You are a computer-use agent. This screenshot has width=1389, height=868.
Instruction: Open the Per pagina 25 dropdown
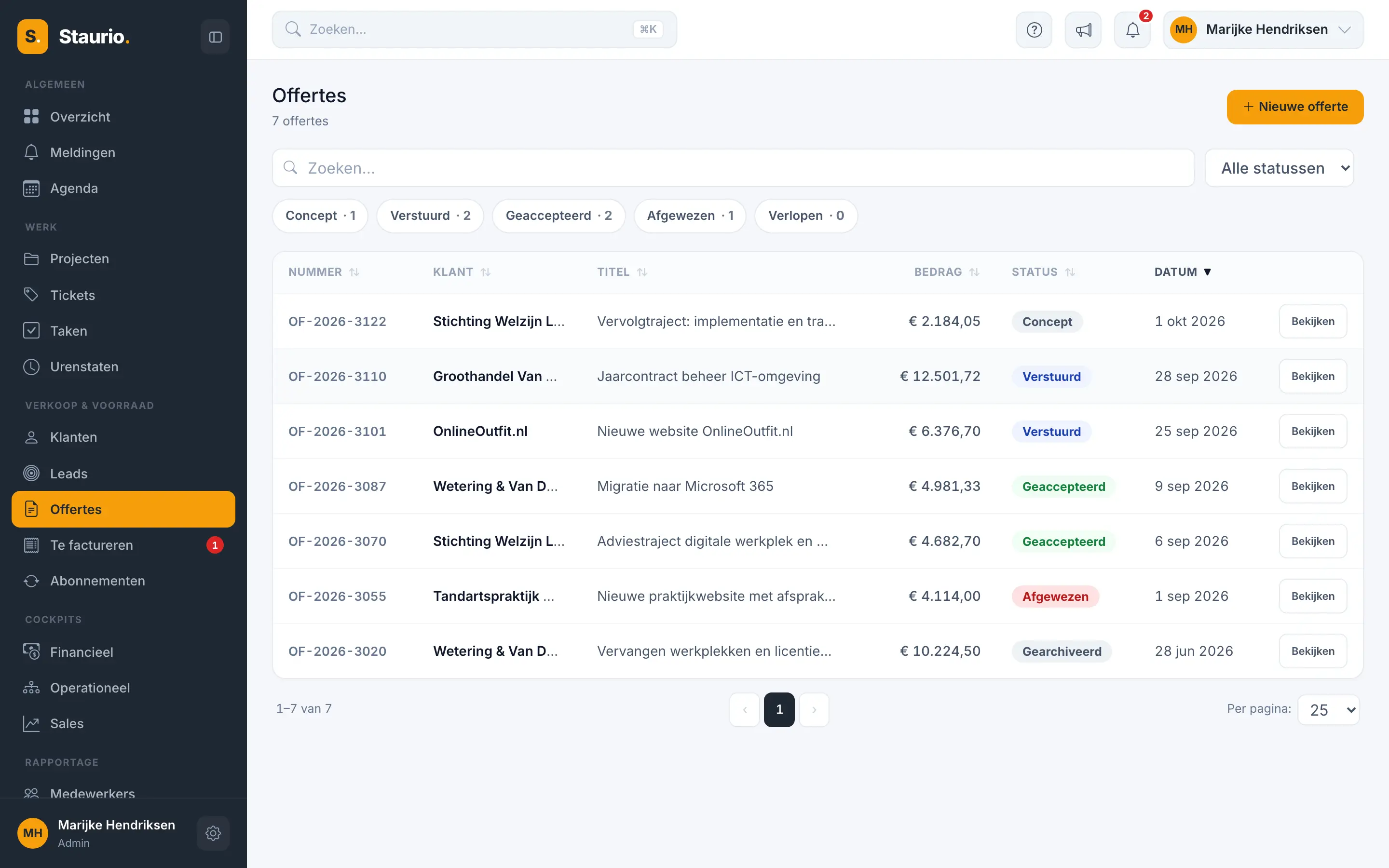pos(1329,710)
